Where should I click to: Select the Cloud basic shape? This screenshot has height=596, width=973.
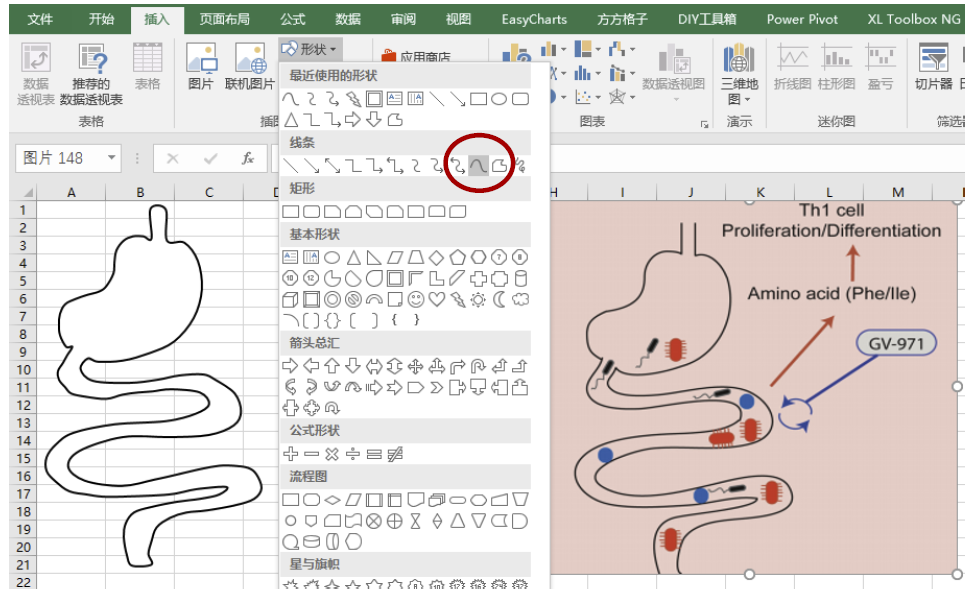pos(520,300)
